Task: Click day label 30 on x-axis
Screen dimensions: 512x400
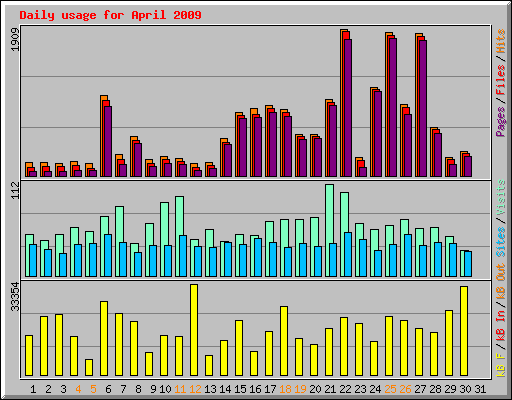Action: coord(465,389)
